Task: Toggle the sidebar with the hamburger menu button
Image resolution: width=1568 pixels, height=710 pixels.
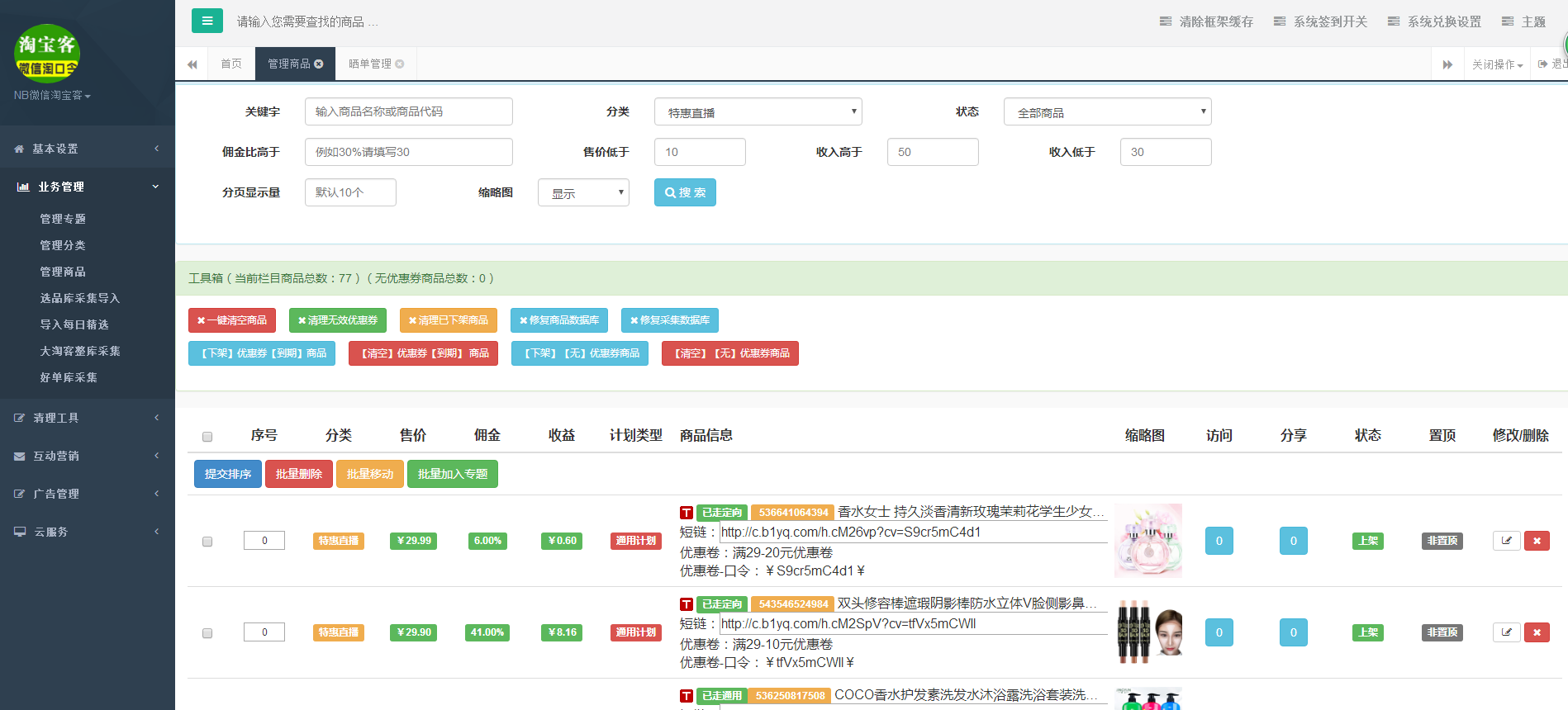Action: (x=207, y=21)
